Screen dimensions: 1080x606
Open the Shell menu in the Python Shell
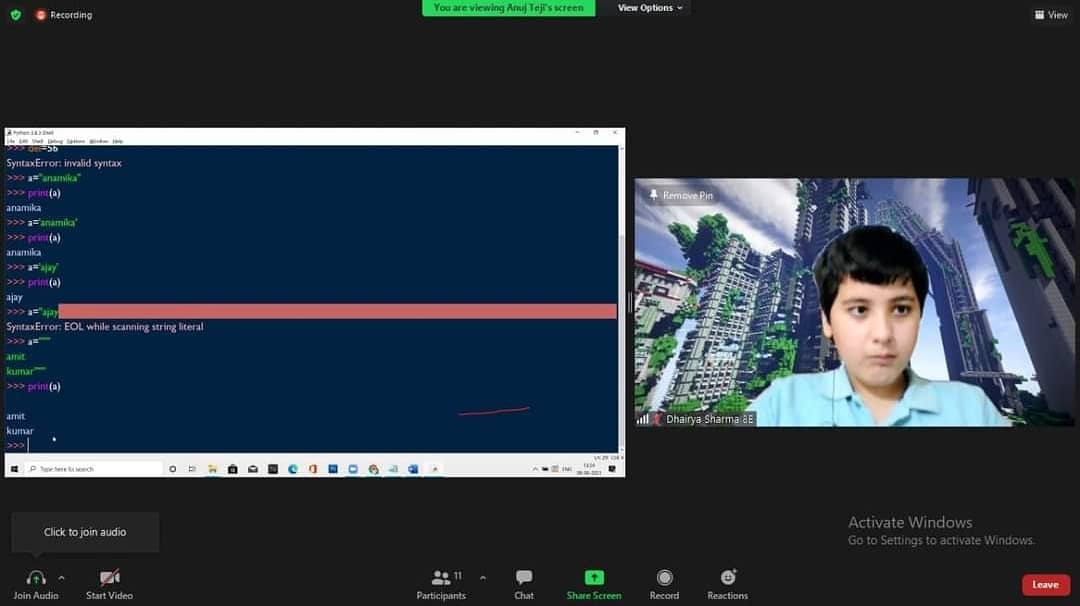(37, 141)
